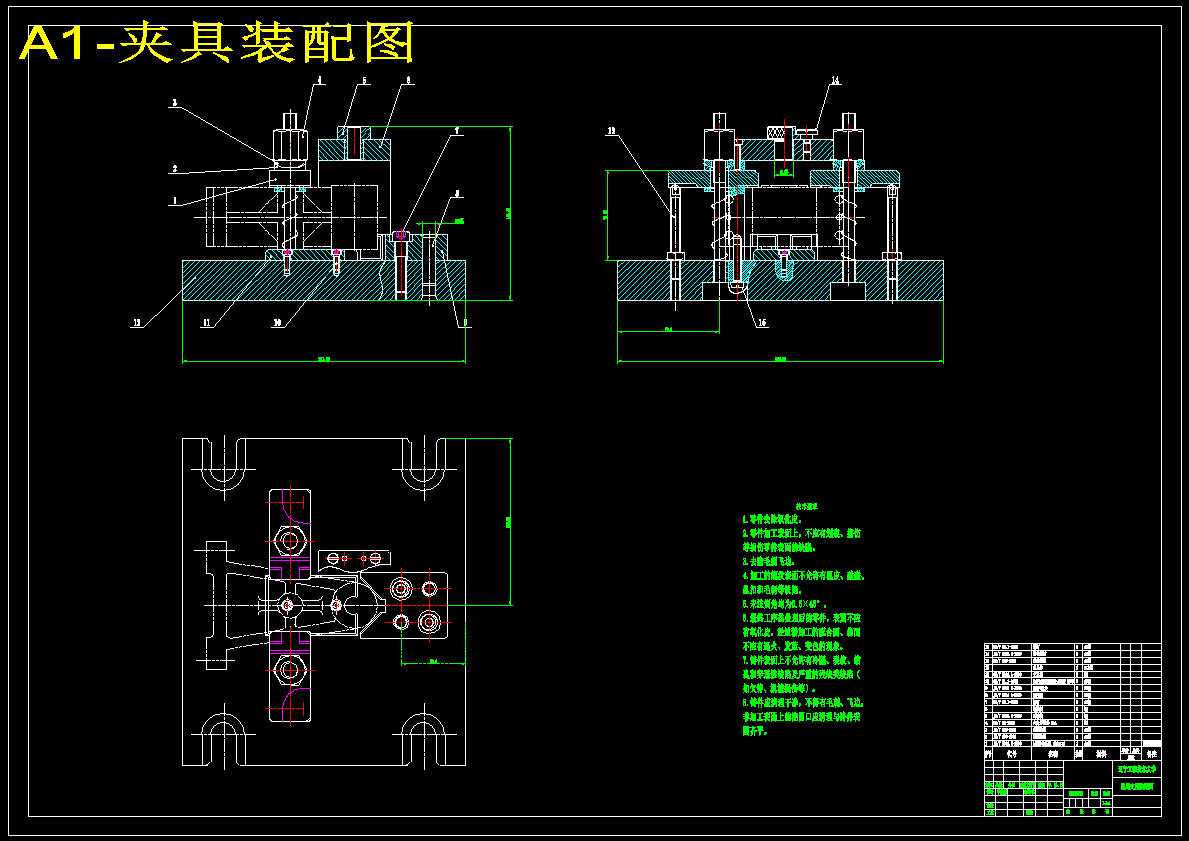Click the knurled knob in the right section view

(x=775, y=133)
